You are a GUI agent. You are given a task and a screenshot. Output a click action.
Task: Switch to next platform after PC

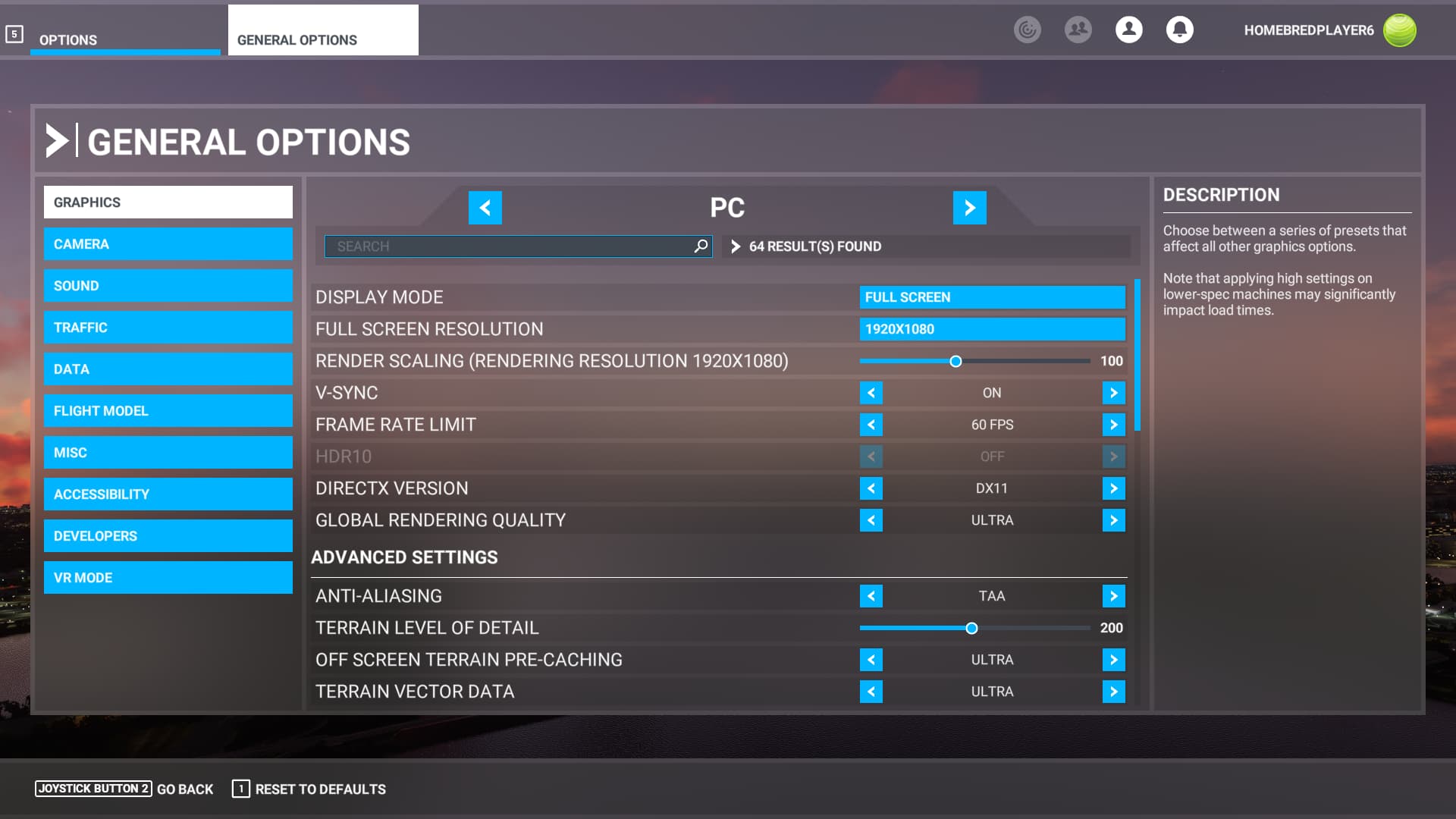[x=969, y=208]
